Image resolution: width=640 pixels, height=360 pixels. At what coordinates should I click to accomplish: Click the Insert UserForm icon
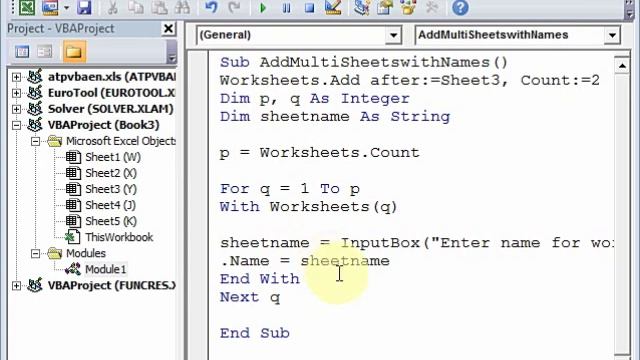coord(50,7)
